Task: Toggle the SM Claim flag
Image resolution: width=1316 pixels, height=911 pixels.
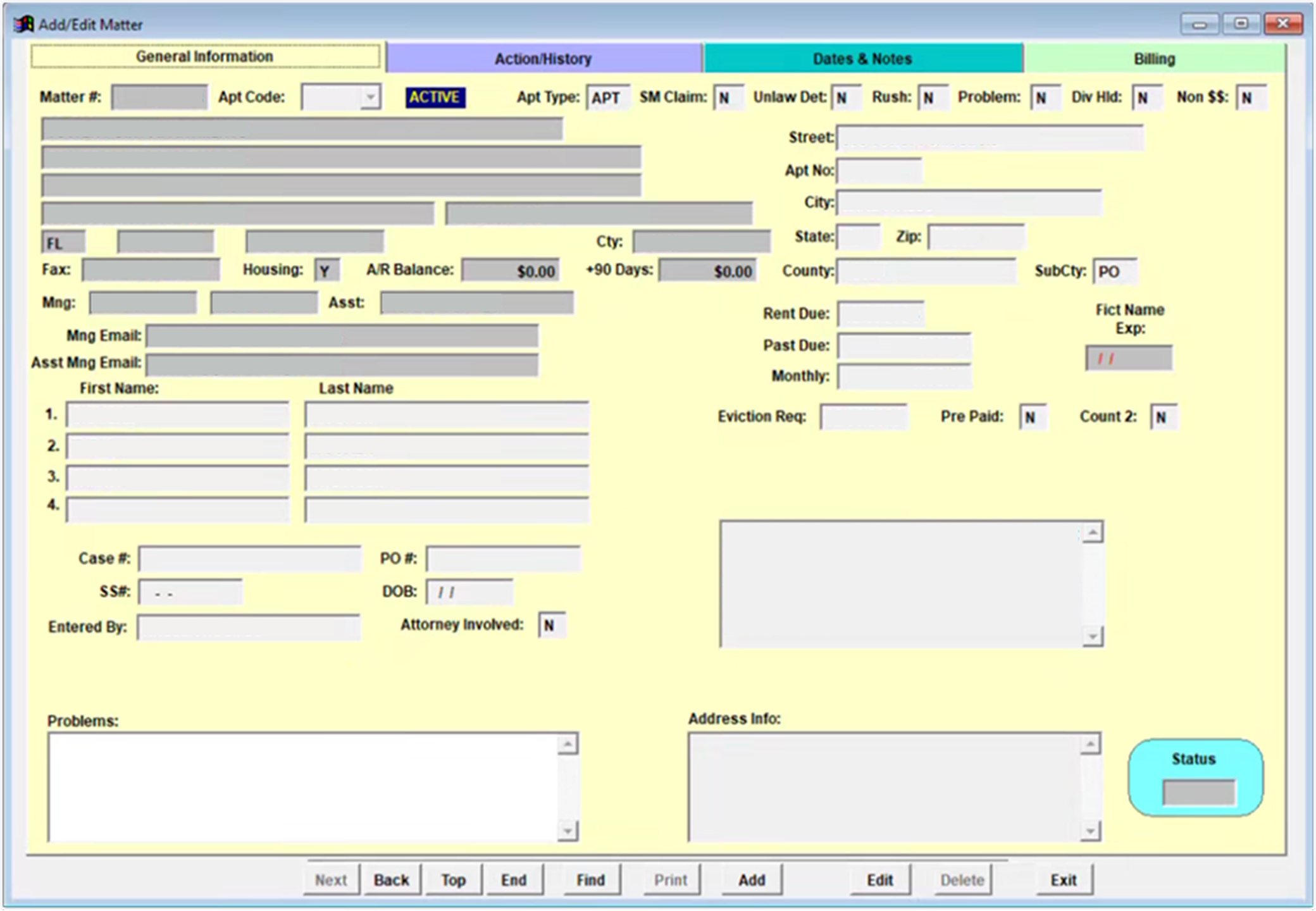Action: (726, 97)
